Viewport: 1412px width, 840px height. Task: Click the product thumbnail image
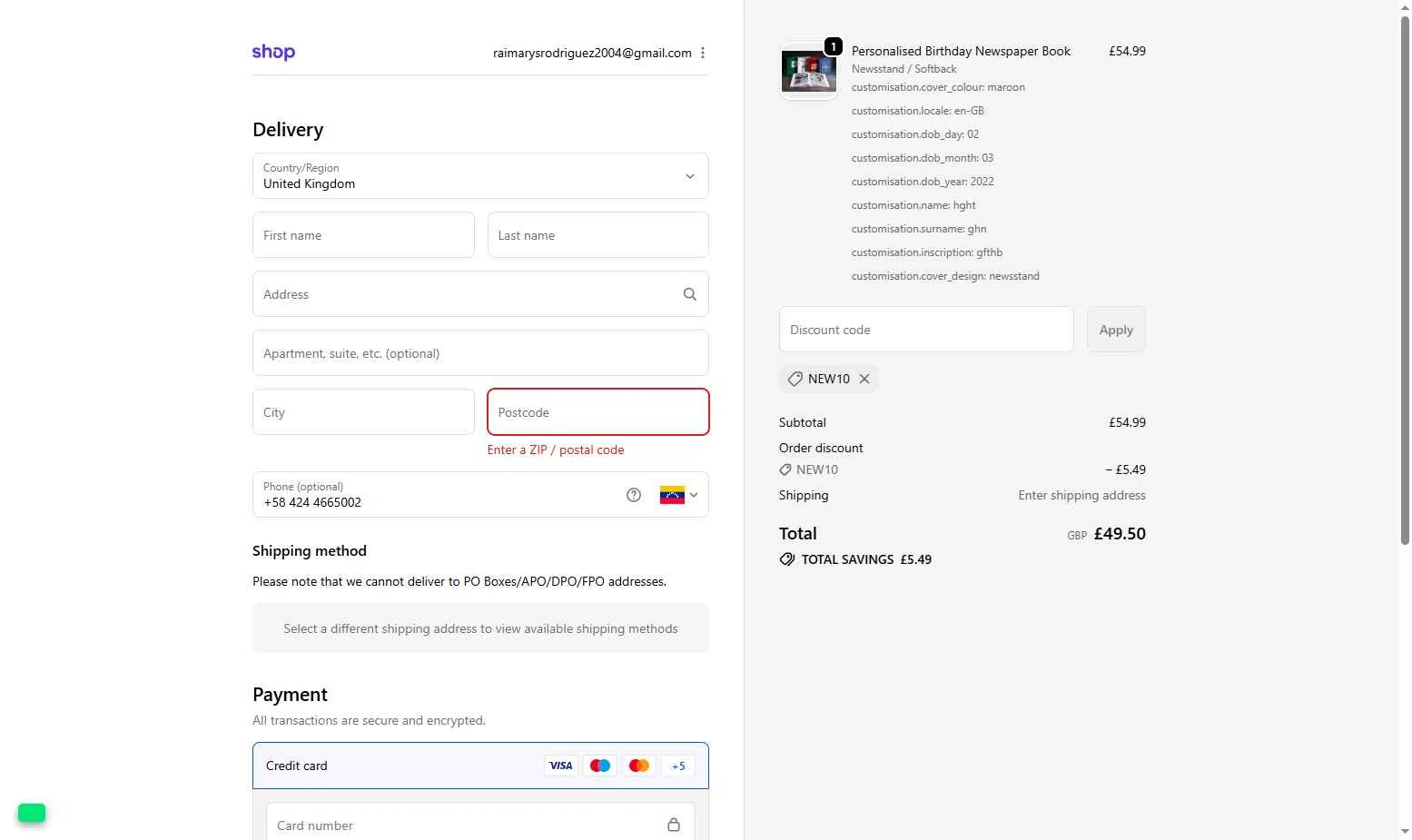pyautogui.click(x=808, y=72)
